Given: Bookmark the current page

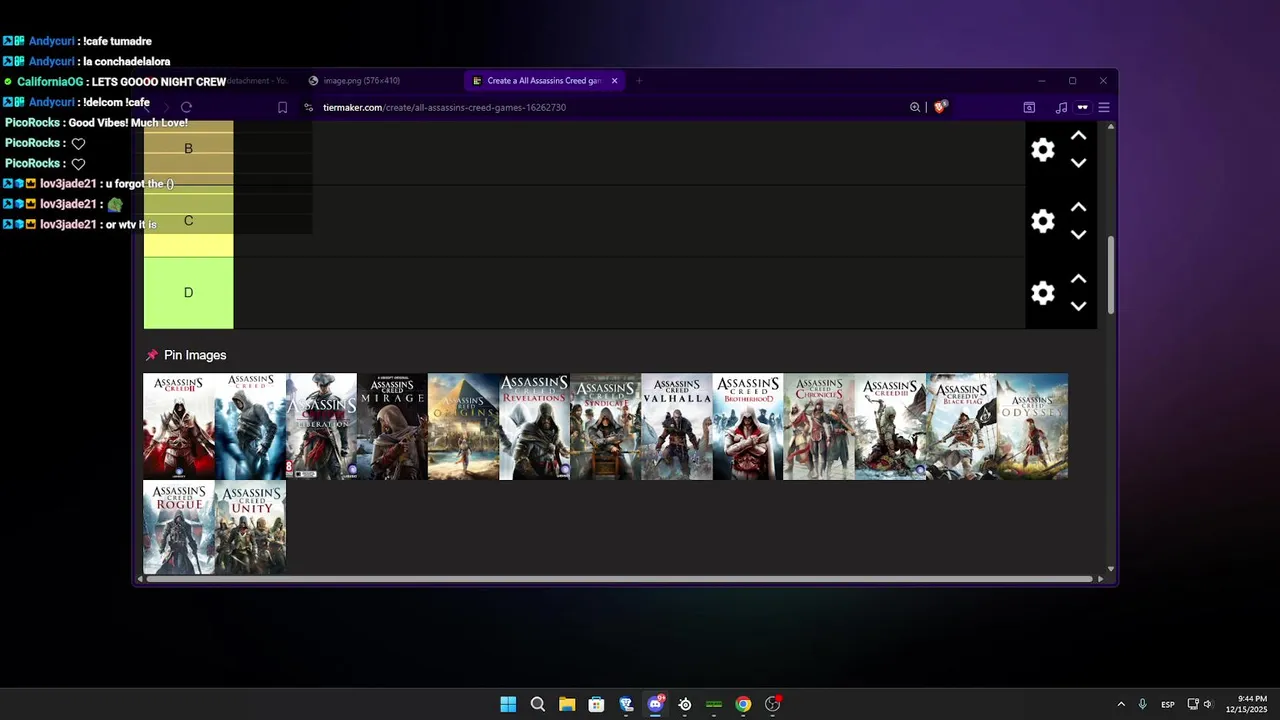Looking at the screenshot, I should [x=282, y=107].
